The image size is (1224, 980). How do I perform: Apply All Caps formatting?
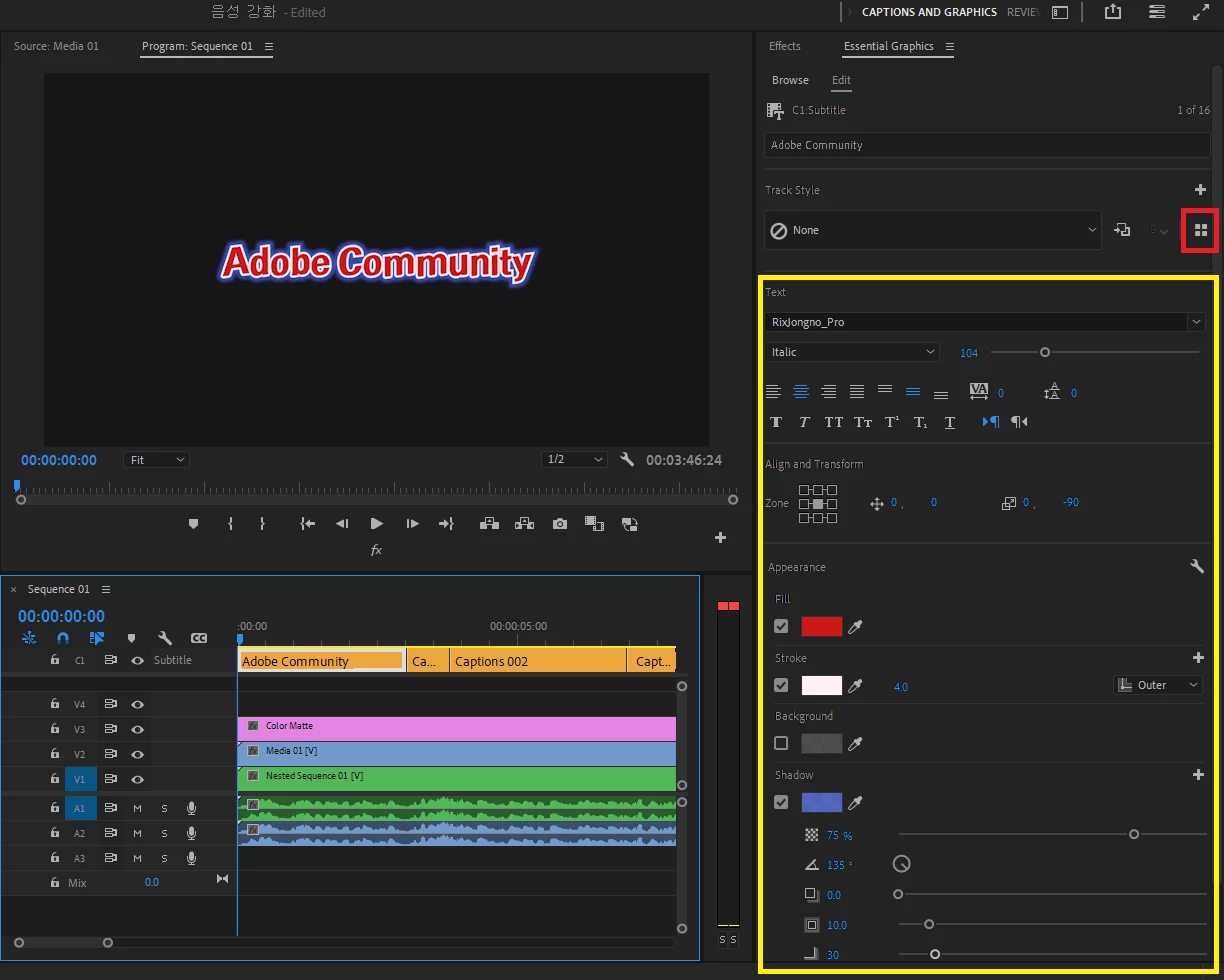click(x=833, y=422)
